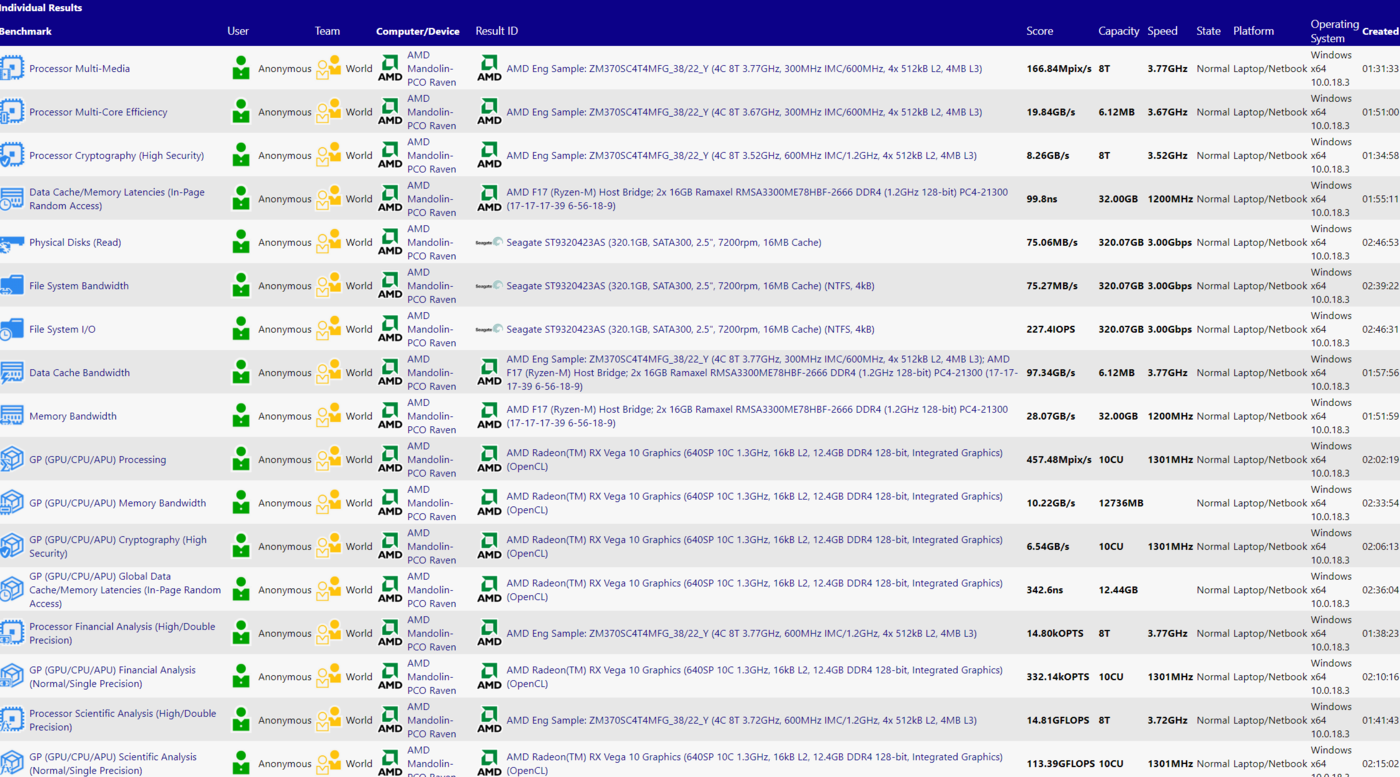Click Seagate logo in File System Bandwidth row

(x=489, y=286)
